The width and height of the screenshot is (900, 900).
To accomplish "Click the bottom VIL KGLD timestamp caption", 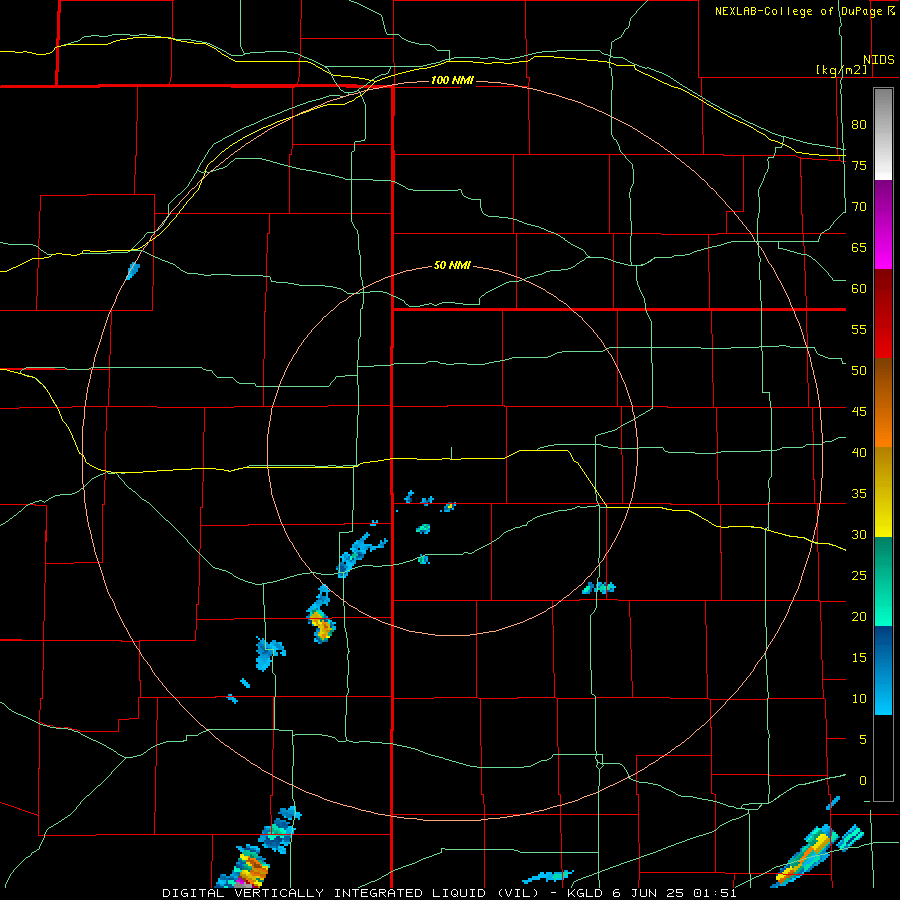I will pos(449,893).
